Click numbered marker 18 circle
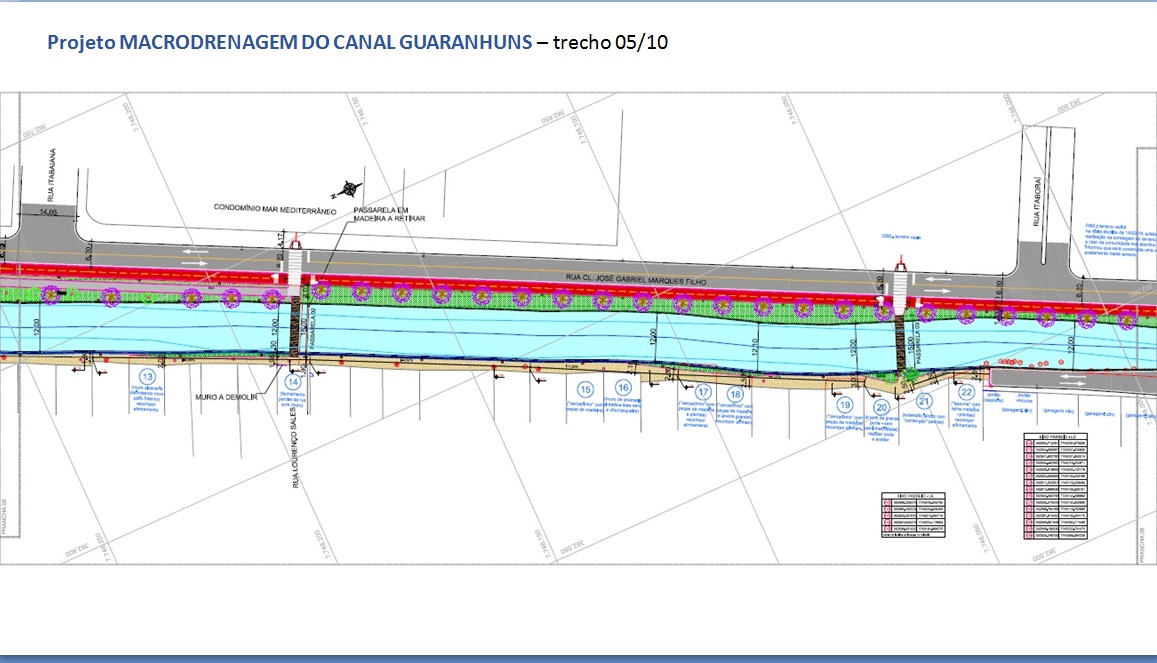 click(x=738, y=395)
